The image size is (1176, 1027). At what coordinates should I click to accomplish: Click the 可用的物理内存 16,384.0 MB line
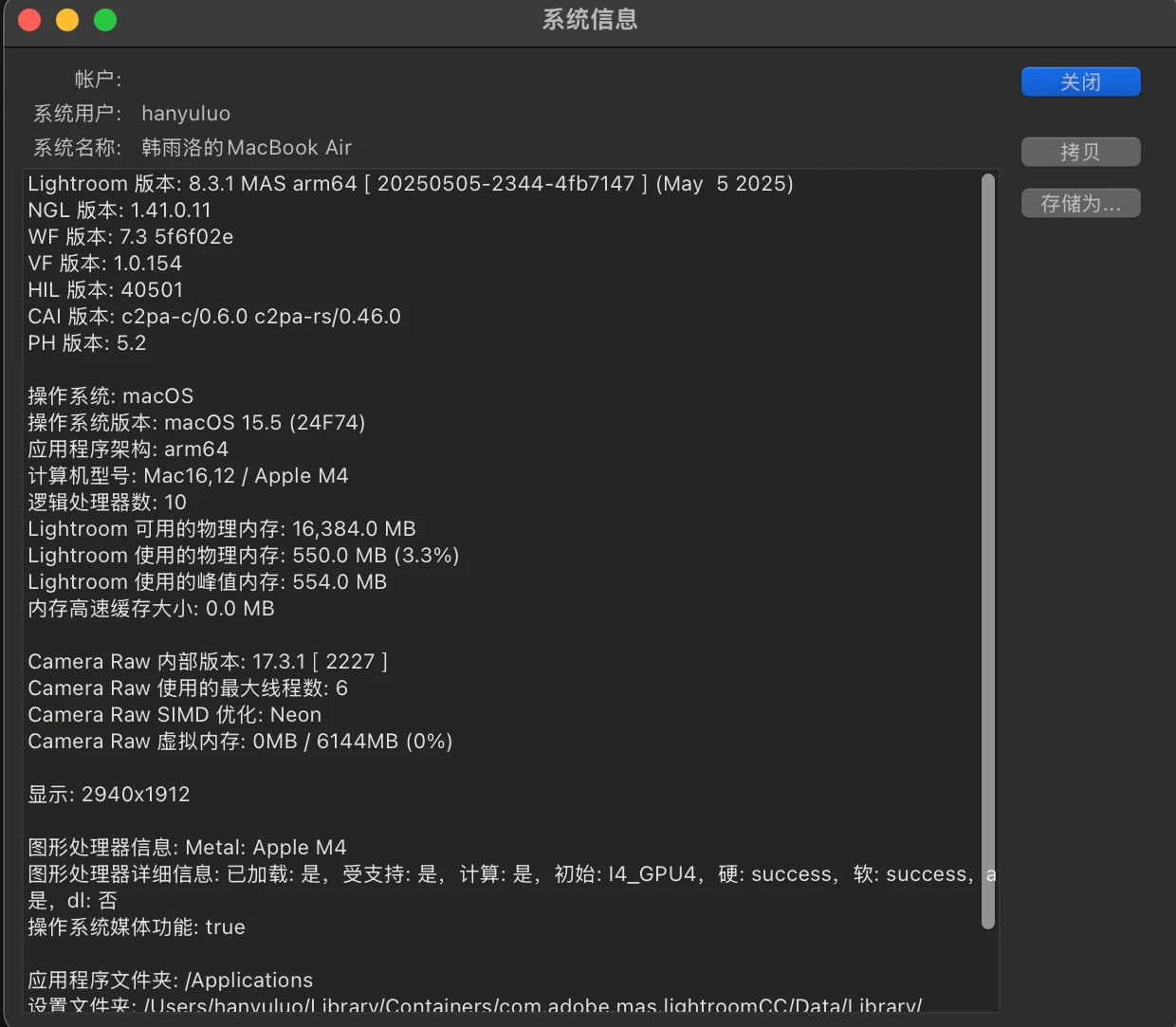tap(222, 529)
